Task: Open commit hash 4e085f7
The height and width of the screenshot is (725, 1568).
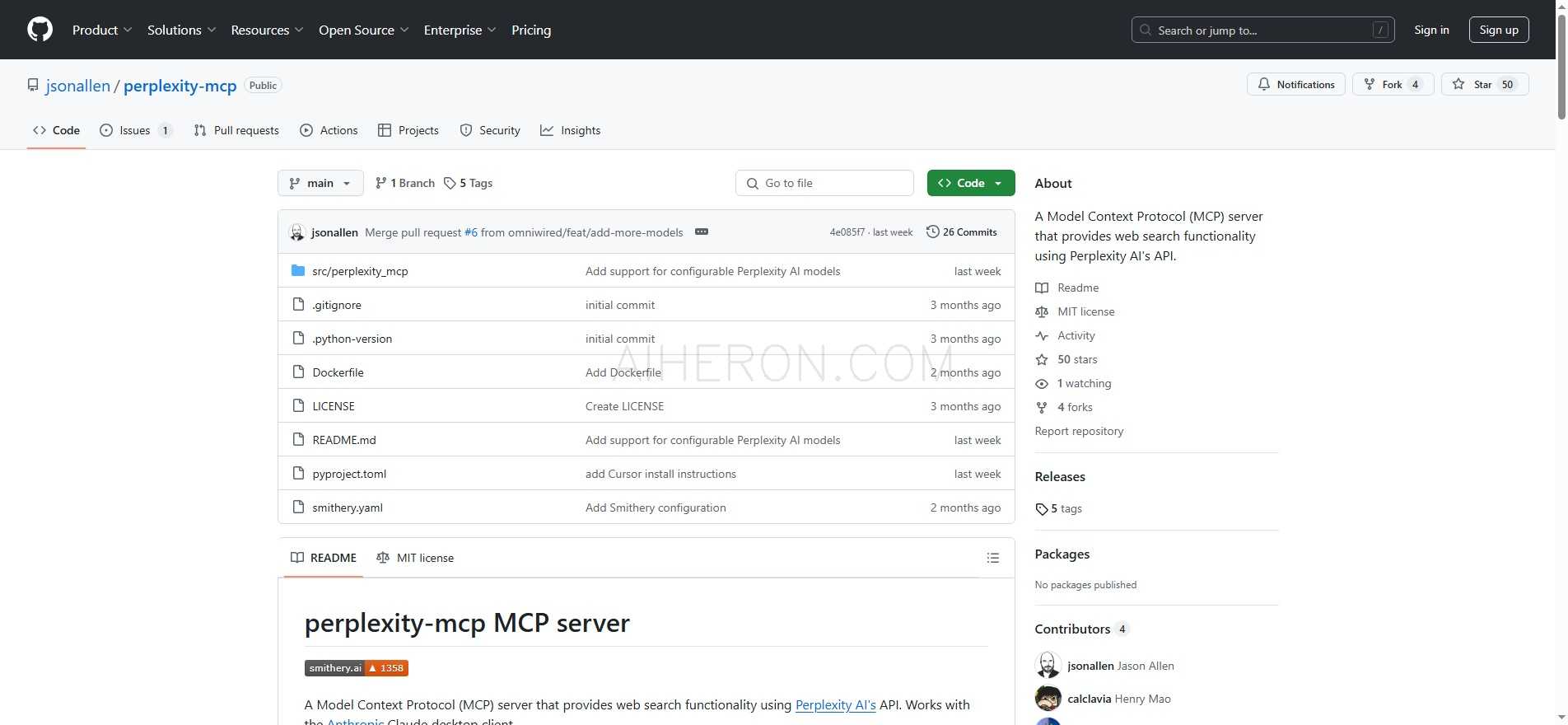Action: pyautogui.click(x=847, y=232)
